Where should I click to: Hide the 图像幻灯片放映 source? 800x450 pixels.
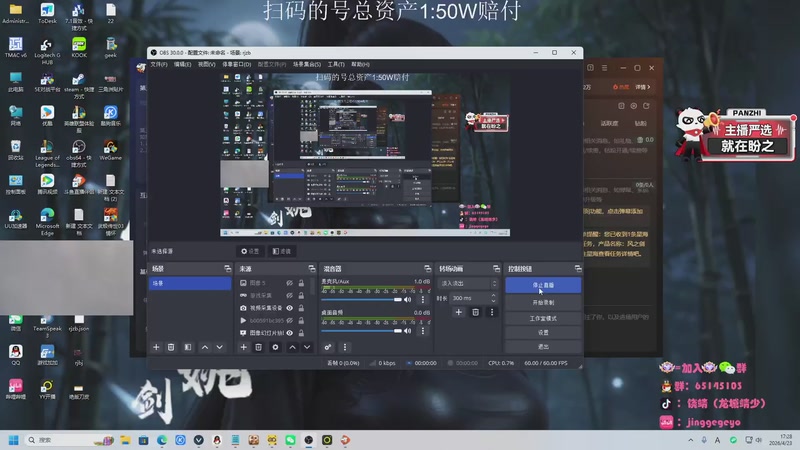click(289, 333)
